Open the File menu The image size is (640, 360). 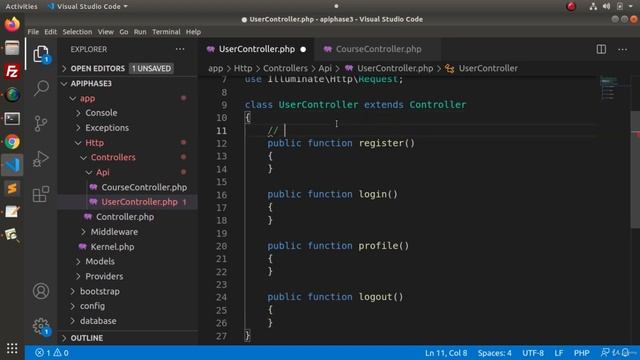point(33,32)
